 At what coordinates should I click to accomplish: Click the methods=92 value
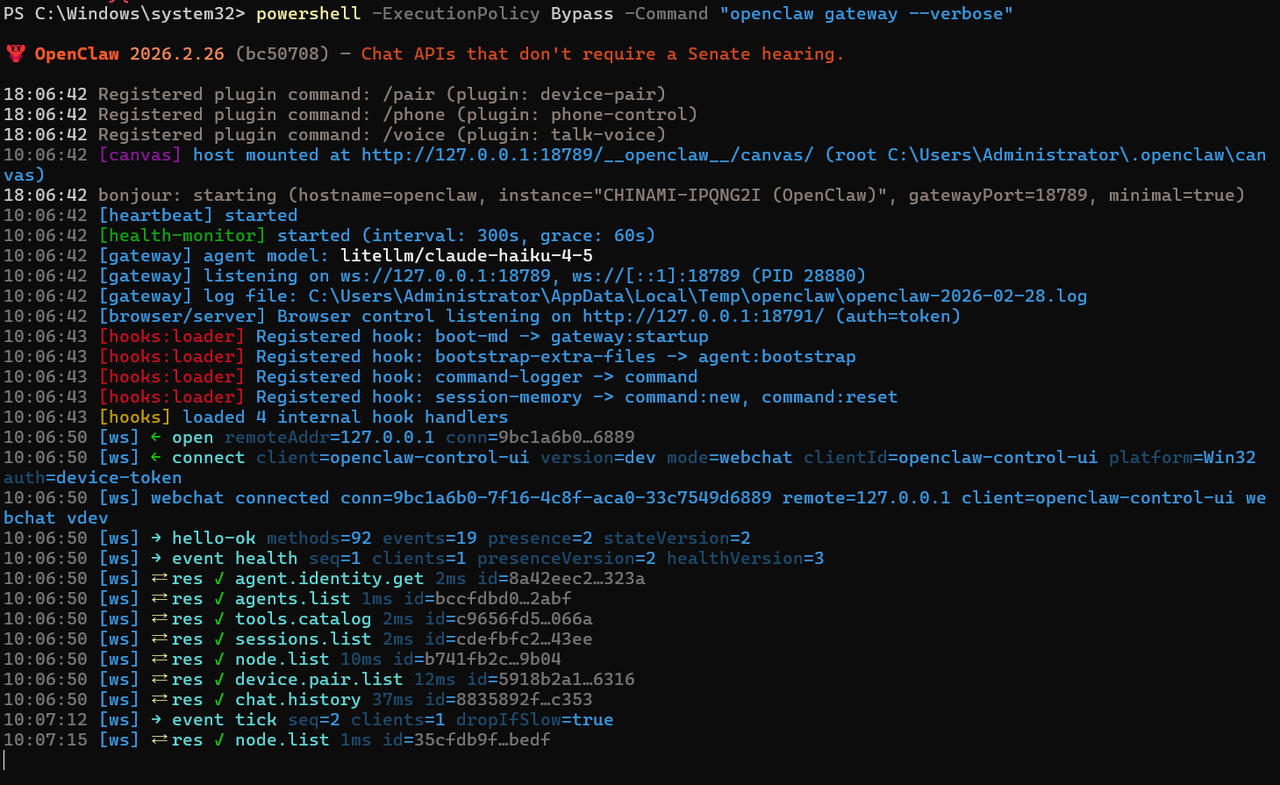319,538
